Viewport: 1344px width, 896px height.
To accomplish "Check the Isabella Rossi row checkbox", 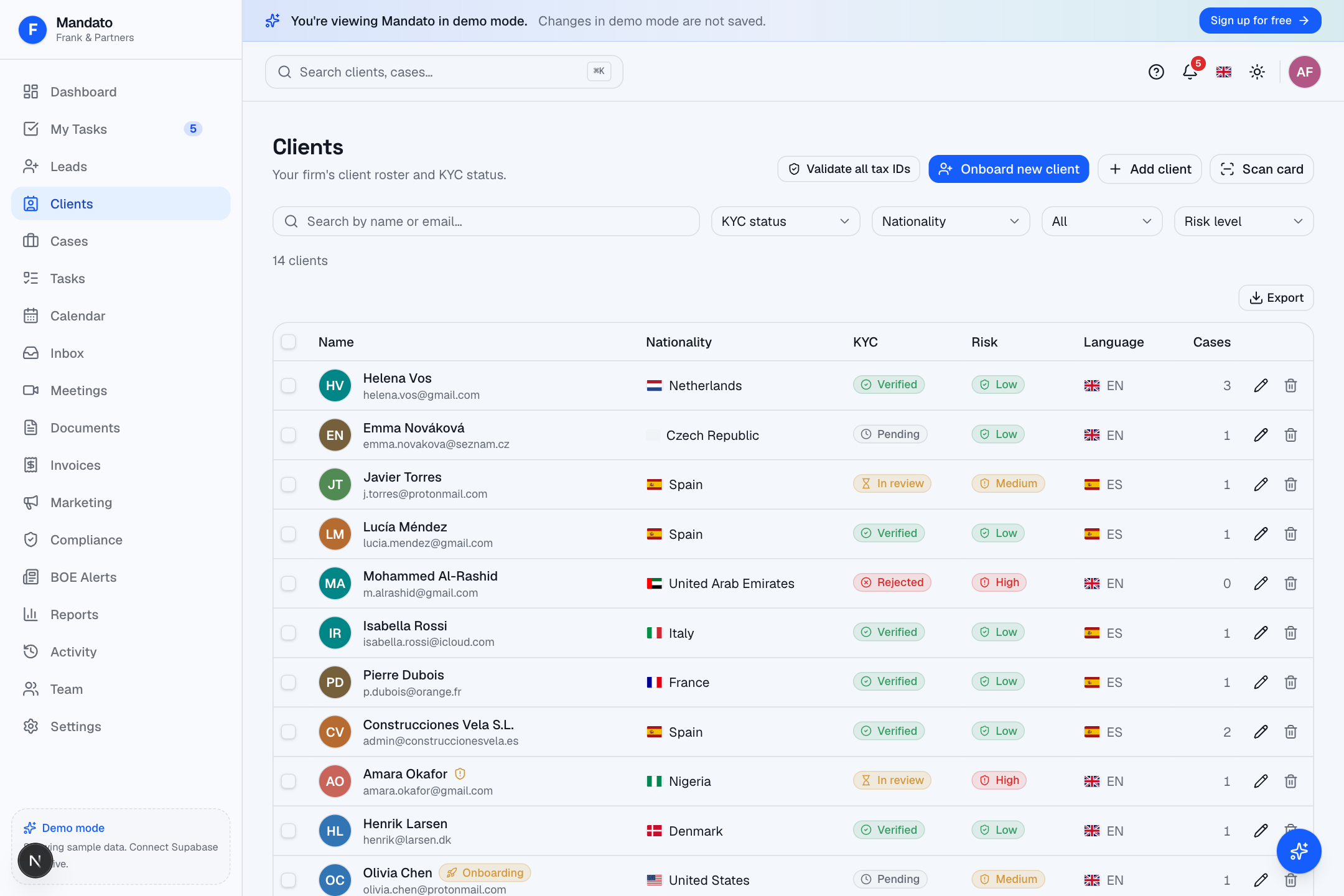I will pos(288,633).
